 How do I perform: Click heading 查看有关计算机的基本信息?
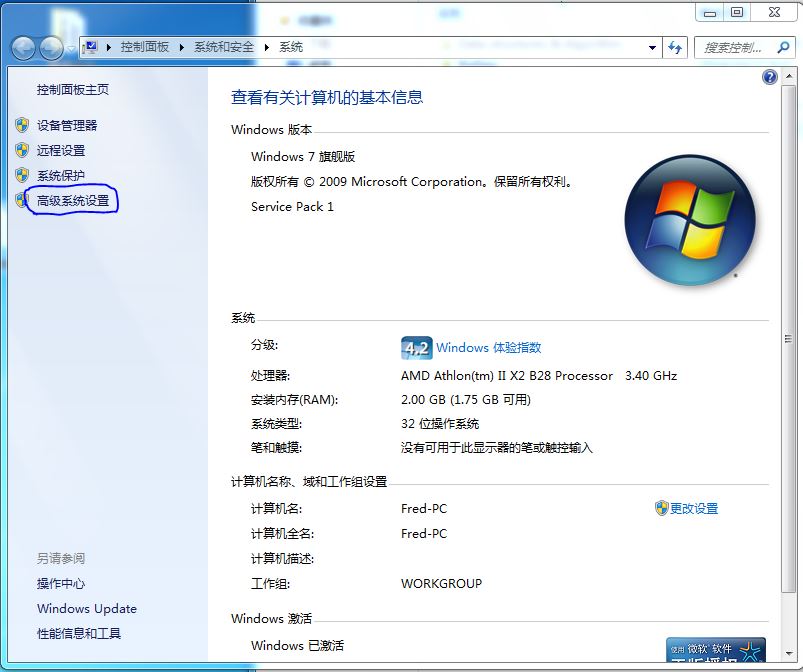coord(327,97)
